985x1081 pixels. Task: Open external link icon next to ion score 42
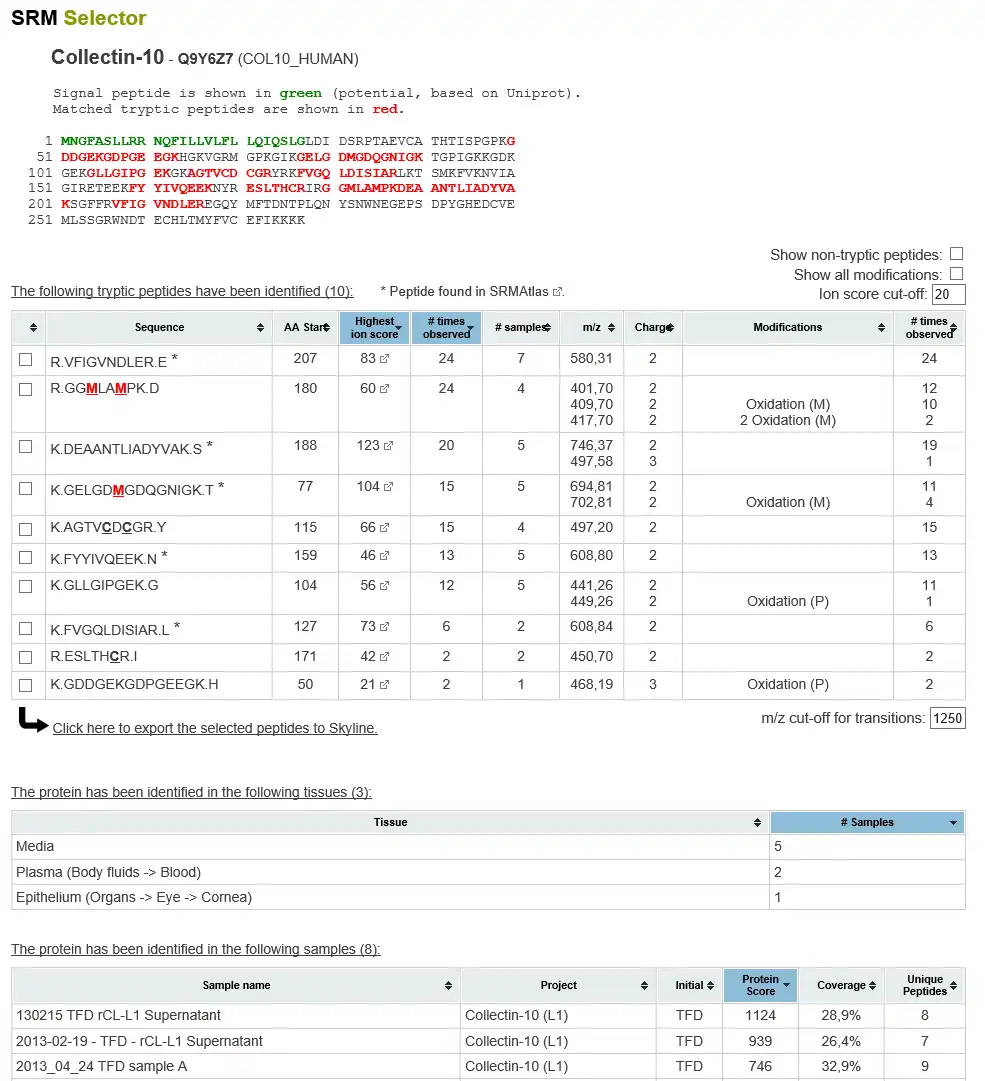point(385,656)
